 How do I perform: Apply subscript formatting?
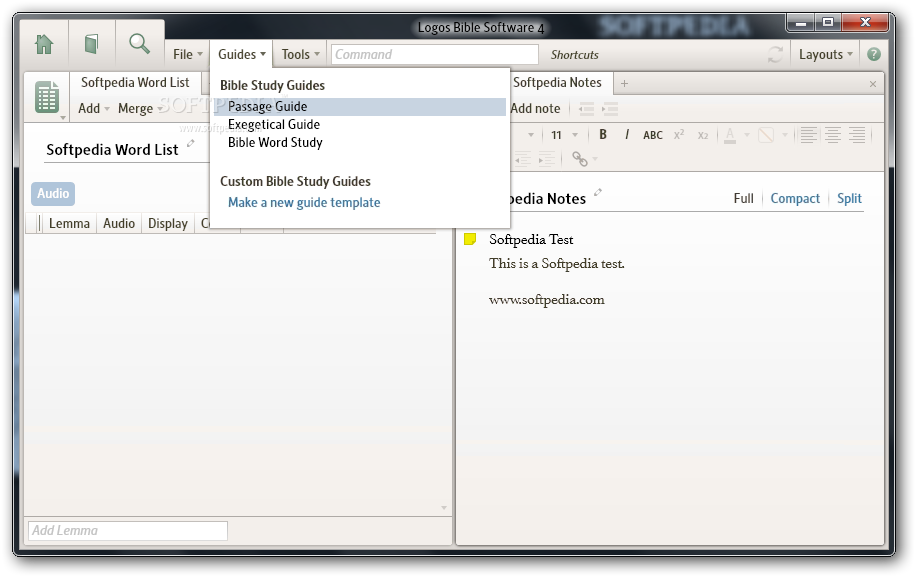(x=703, y=135)
